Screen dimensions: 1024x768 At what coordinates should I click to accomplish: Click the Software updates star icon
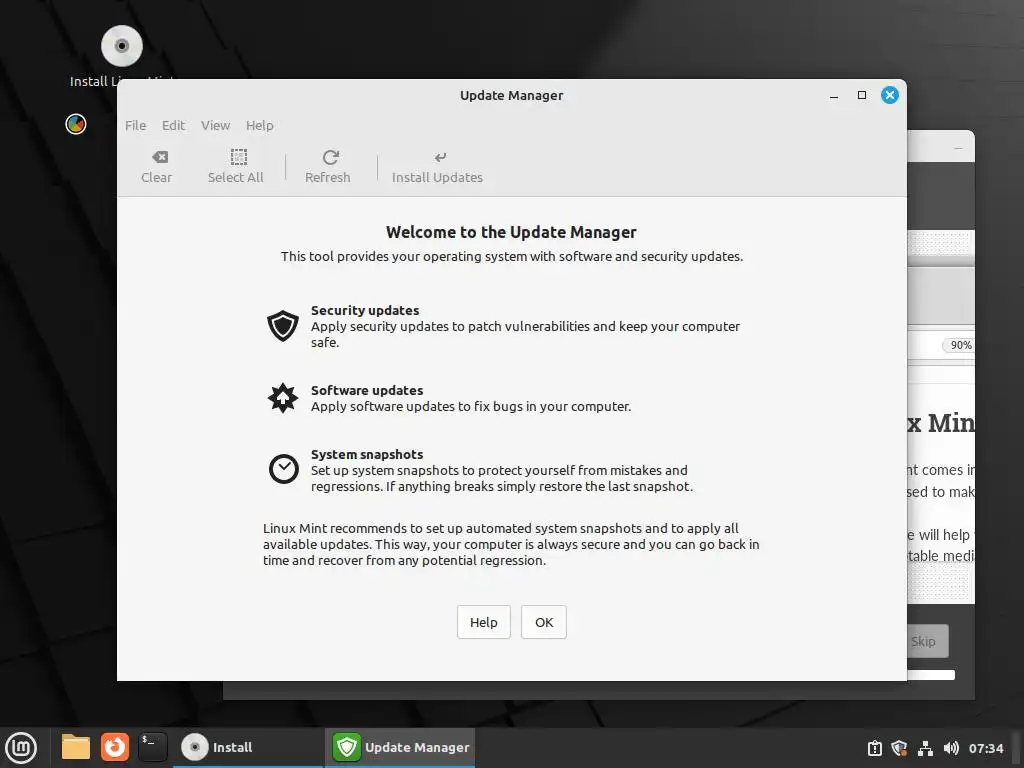(x=283, y=398)
